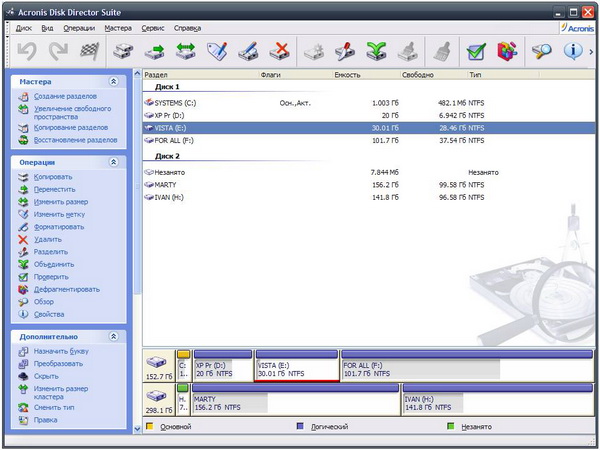Click Изменить размер operation
The height and width of the screenshot is (450, 600).
tap(61, 202)
